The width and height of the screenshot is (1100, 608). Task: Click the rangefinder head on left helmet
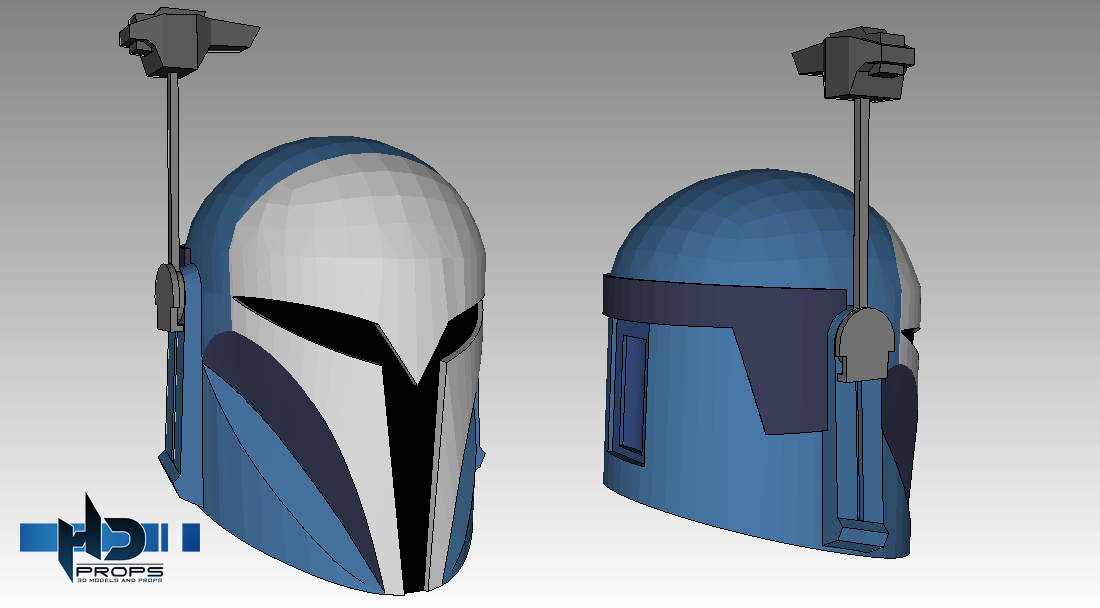[188, 41]
